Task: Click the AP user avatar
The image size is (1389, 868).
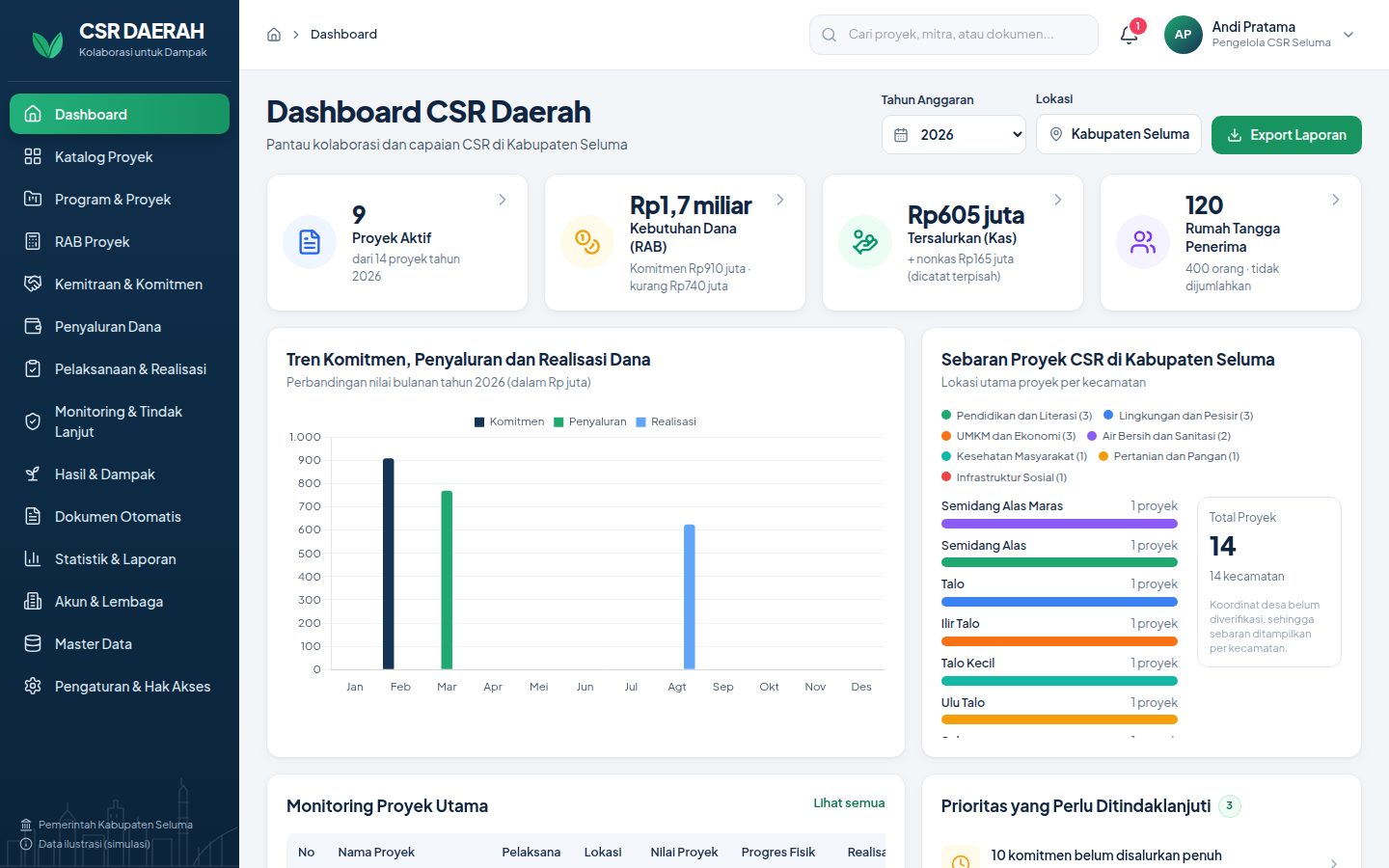Action: point(1183,35)
